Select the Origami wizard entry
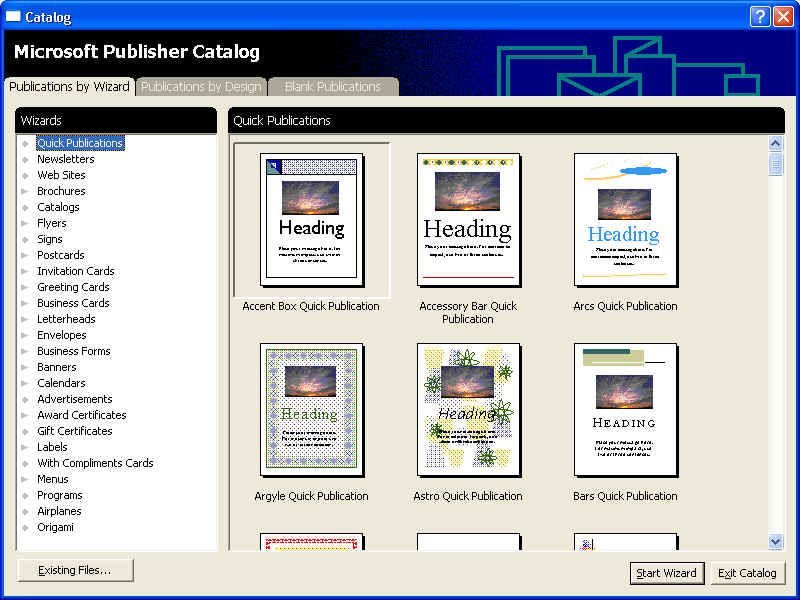This screenshot has width=800, height=600. point(55,527)
